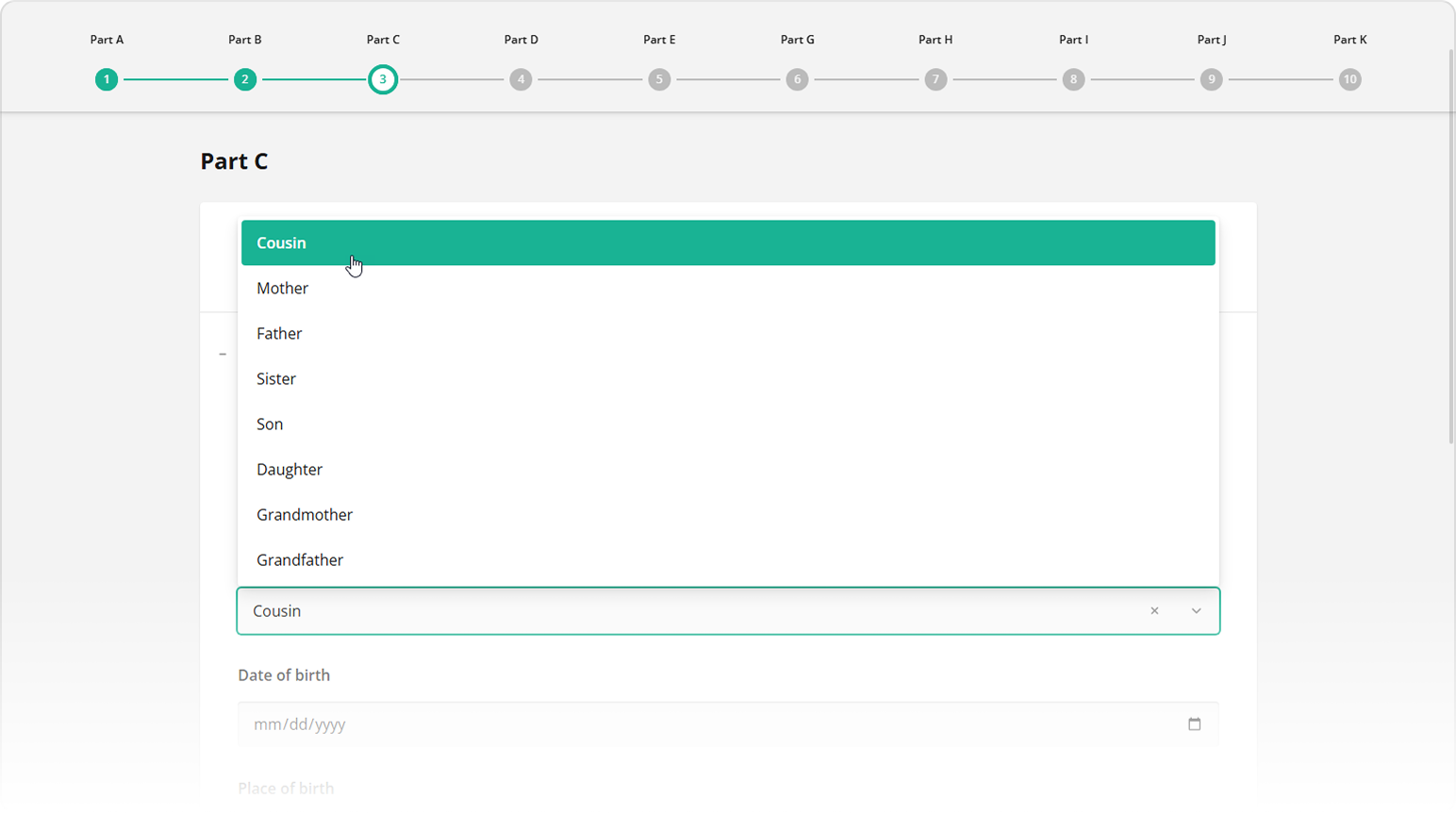Click the completed checkmark circle under Part A
This screenshot has width=1456, height=815.
pyautogui.click(x=107, y=79)
